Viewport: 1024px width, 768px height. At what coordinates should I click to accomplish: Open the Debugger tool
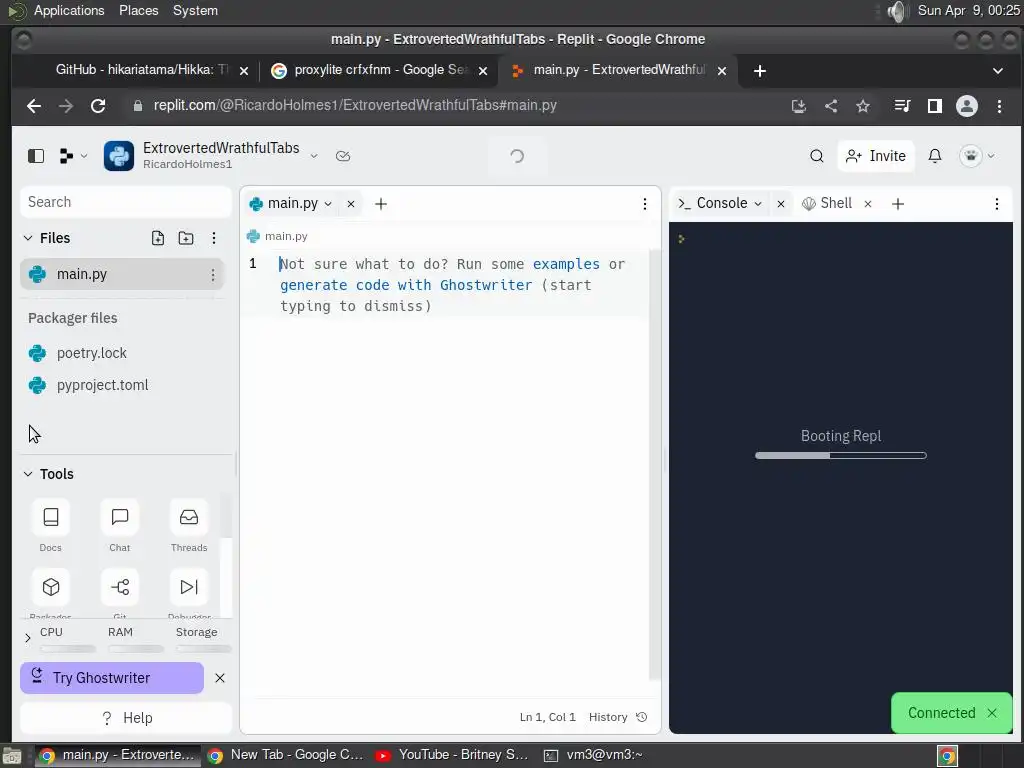[189, 587]
